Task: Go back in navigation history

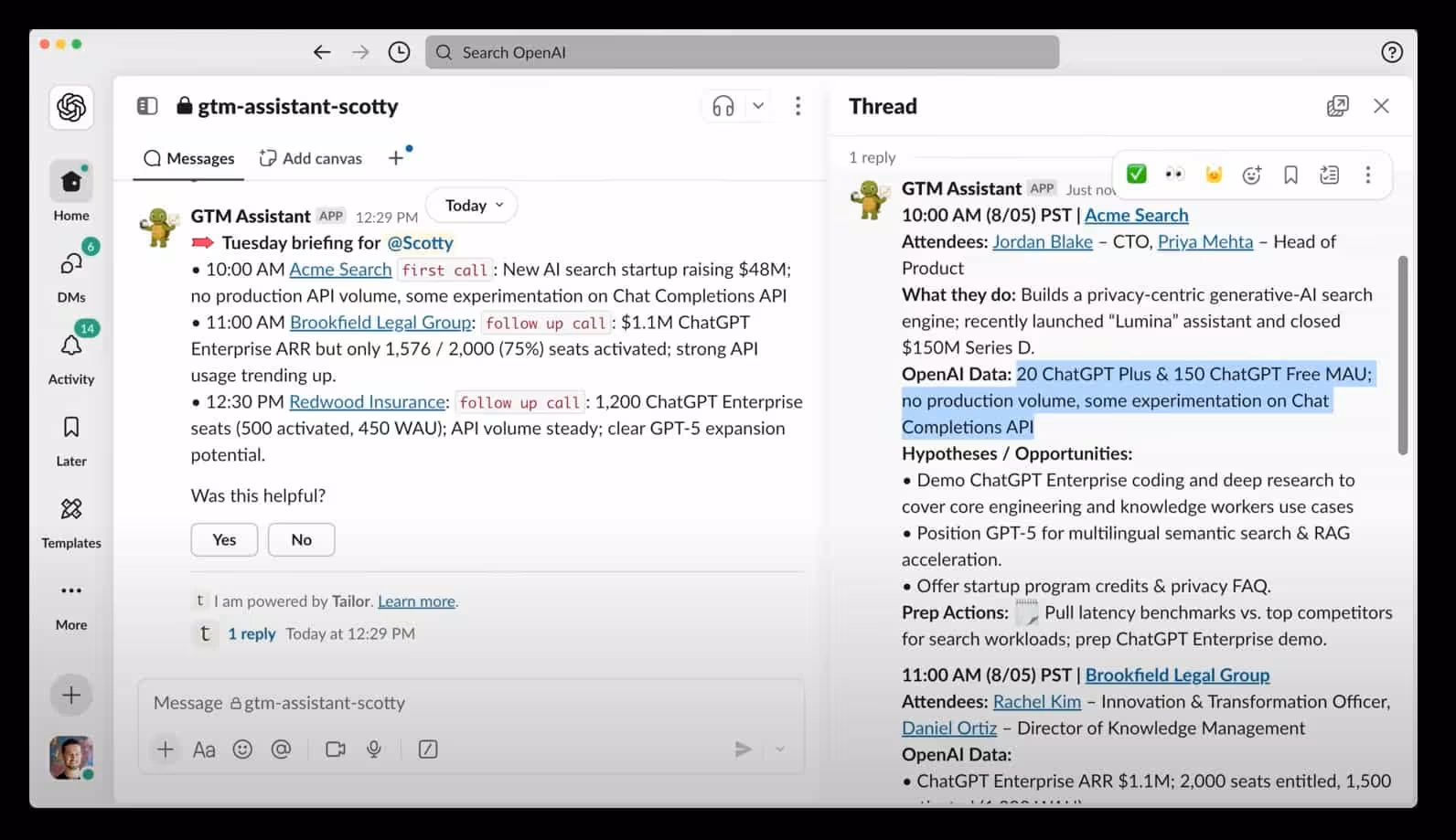Action: point(322,52)
